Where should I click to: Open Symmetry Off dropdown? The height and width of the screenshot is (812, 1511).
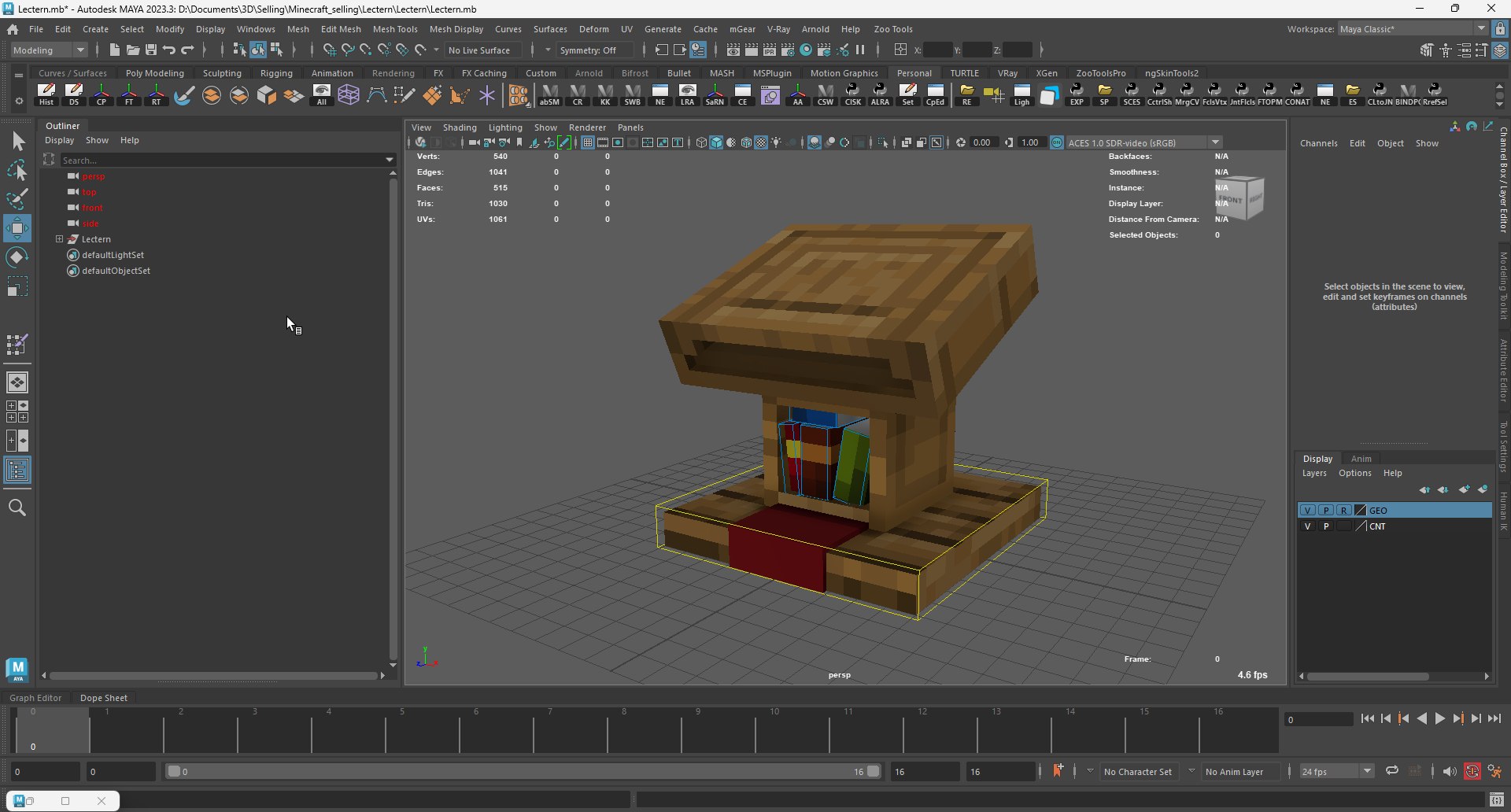click(595, 50)
